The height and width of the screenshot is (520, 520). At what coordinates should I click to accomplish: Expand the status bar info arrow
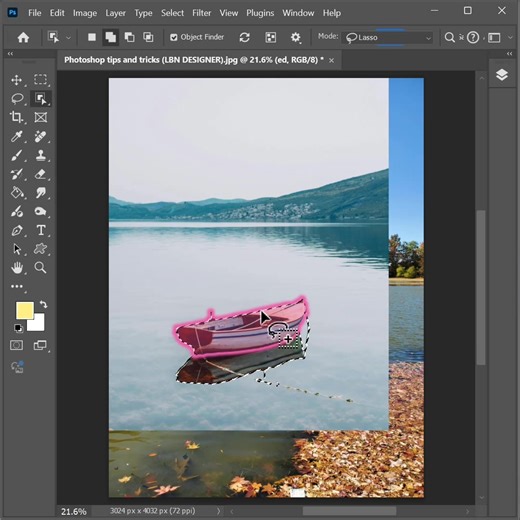[218, 511]
